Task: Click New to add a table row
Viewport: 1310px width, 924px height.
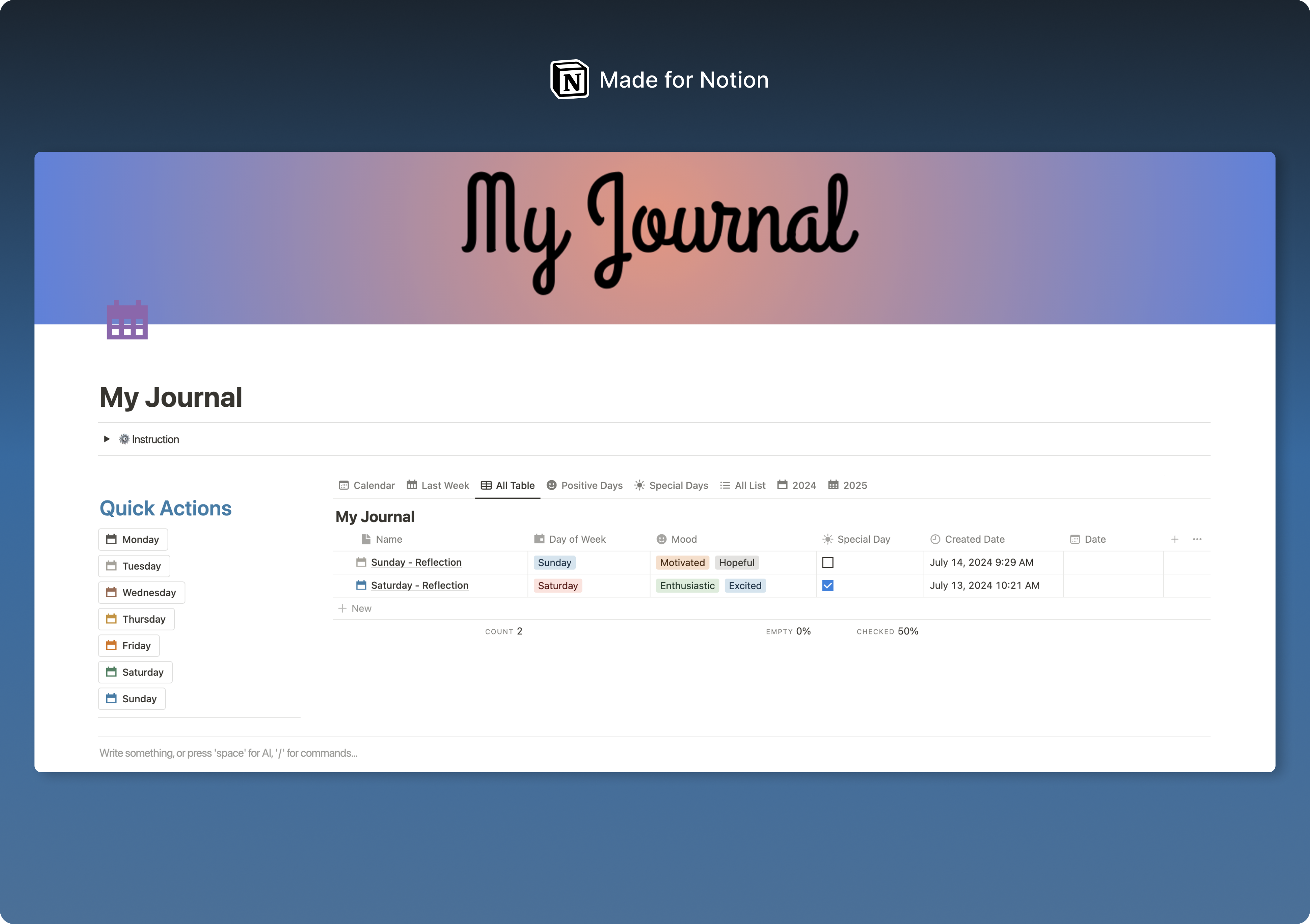Action: (x=355, y=609)
